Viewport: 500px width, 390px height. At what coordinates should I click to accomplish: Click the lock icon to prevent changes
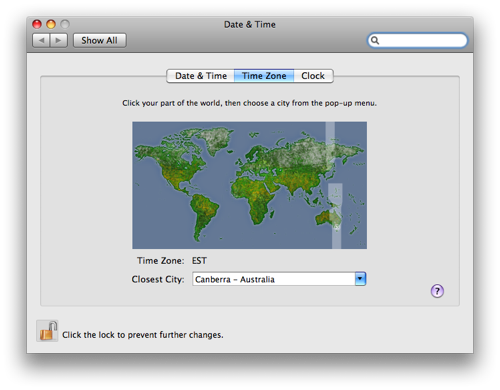[47, 331]
